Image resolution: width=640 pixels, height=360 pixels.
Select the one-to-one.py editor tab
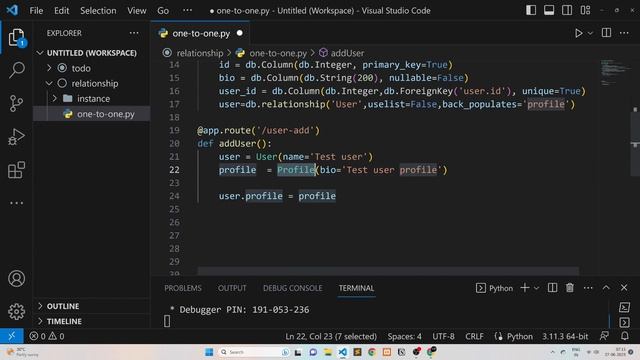[x=201, y=33]
